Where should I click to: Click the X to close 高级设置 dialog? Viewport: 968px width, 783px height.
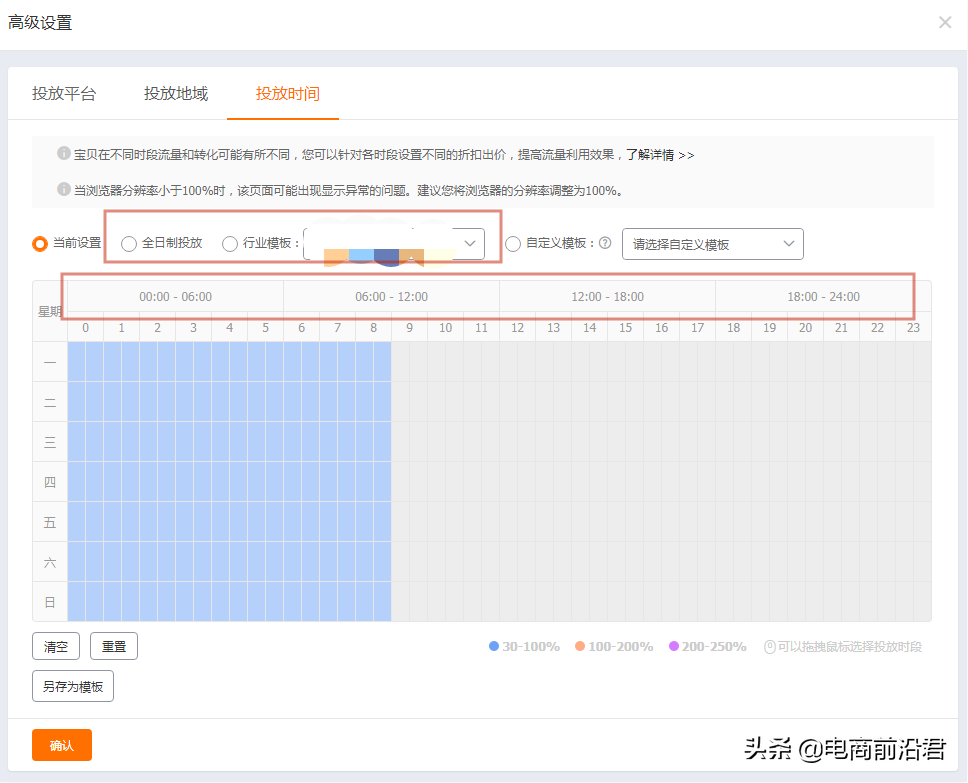pos(944,22)
